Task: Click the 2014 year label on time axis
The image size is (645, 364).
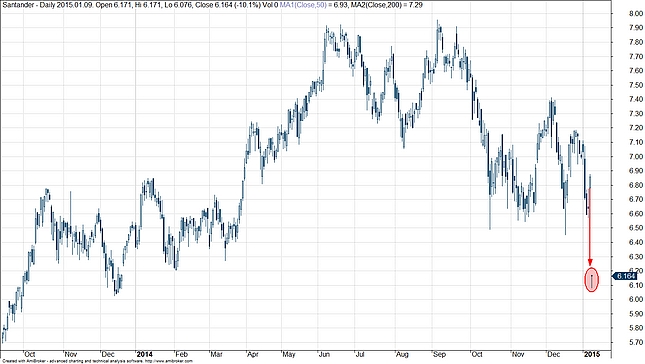Action: [144, 354]
